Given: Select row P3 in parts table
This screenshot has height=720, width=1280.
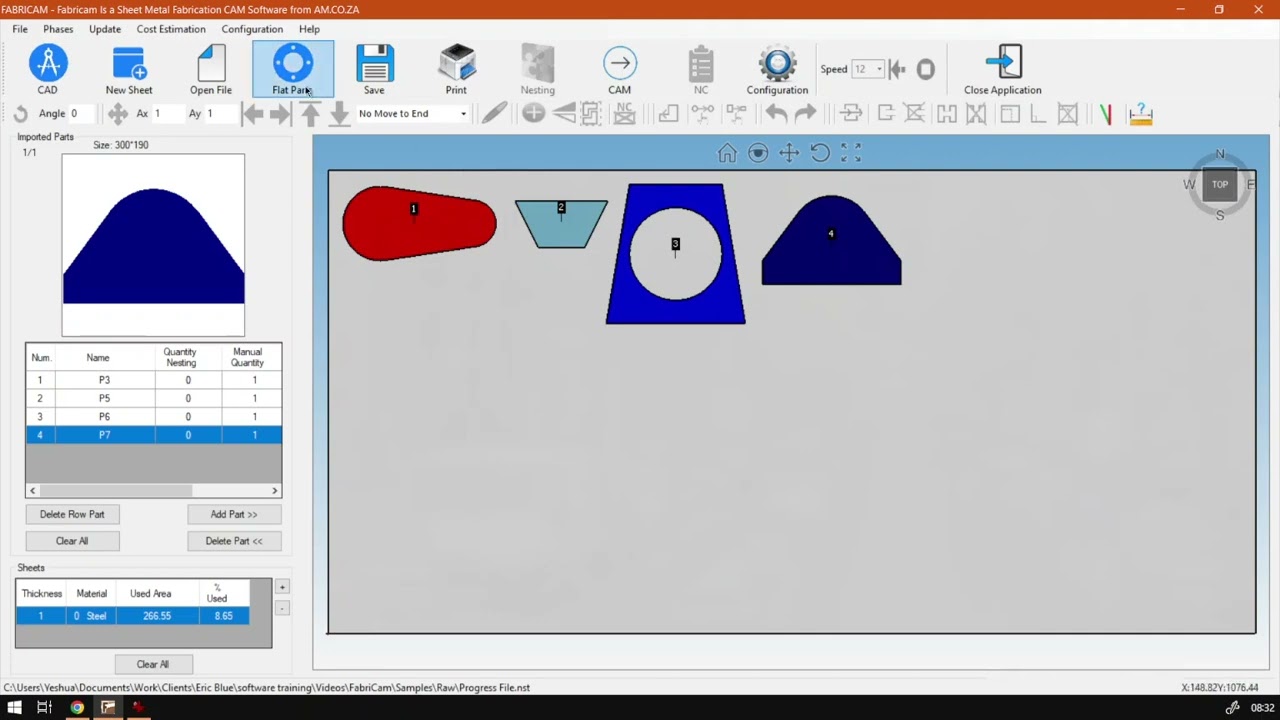Looking at the screenshot, I should [154, 380].
